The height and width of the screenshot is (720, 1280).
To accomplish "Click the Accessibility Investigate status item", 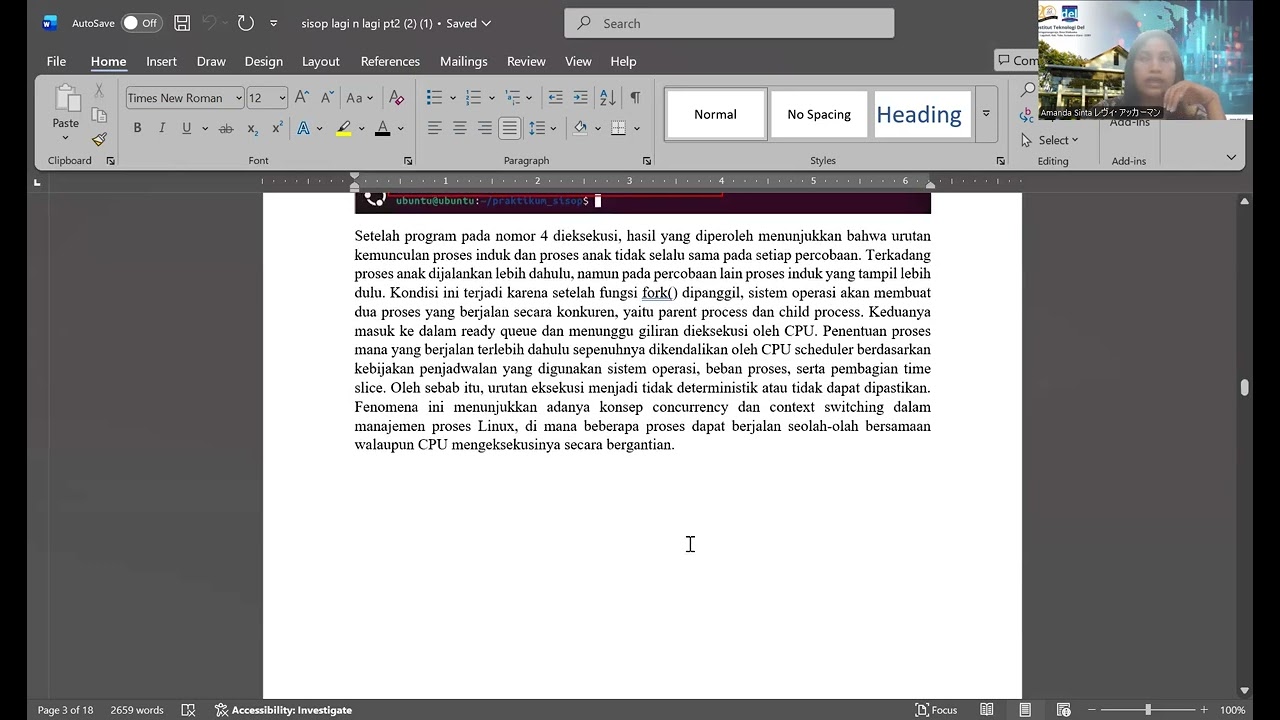I will (x=283, y=710).
